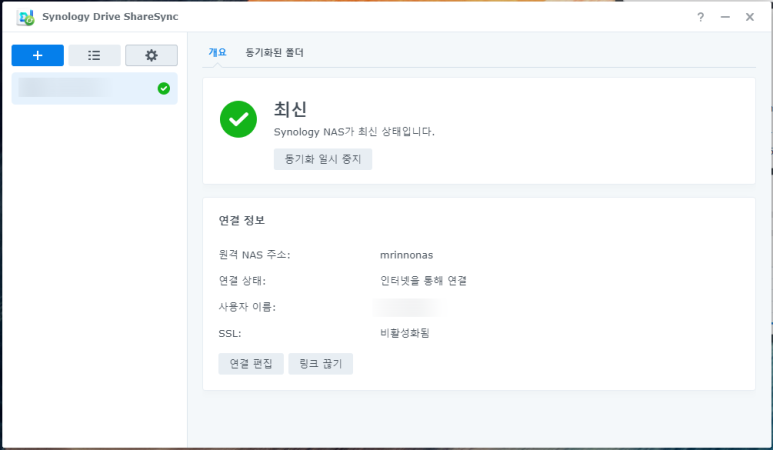This screenshot has height=450, width=773.
Task: Switch to the 개요 tab
Action: (x=217, y=52)
